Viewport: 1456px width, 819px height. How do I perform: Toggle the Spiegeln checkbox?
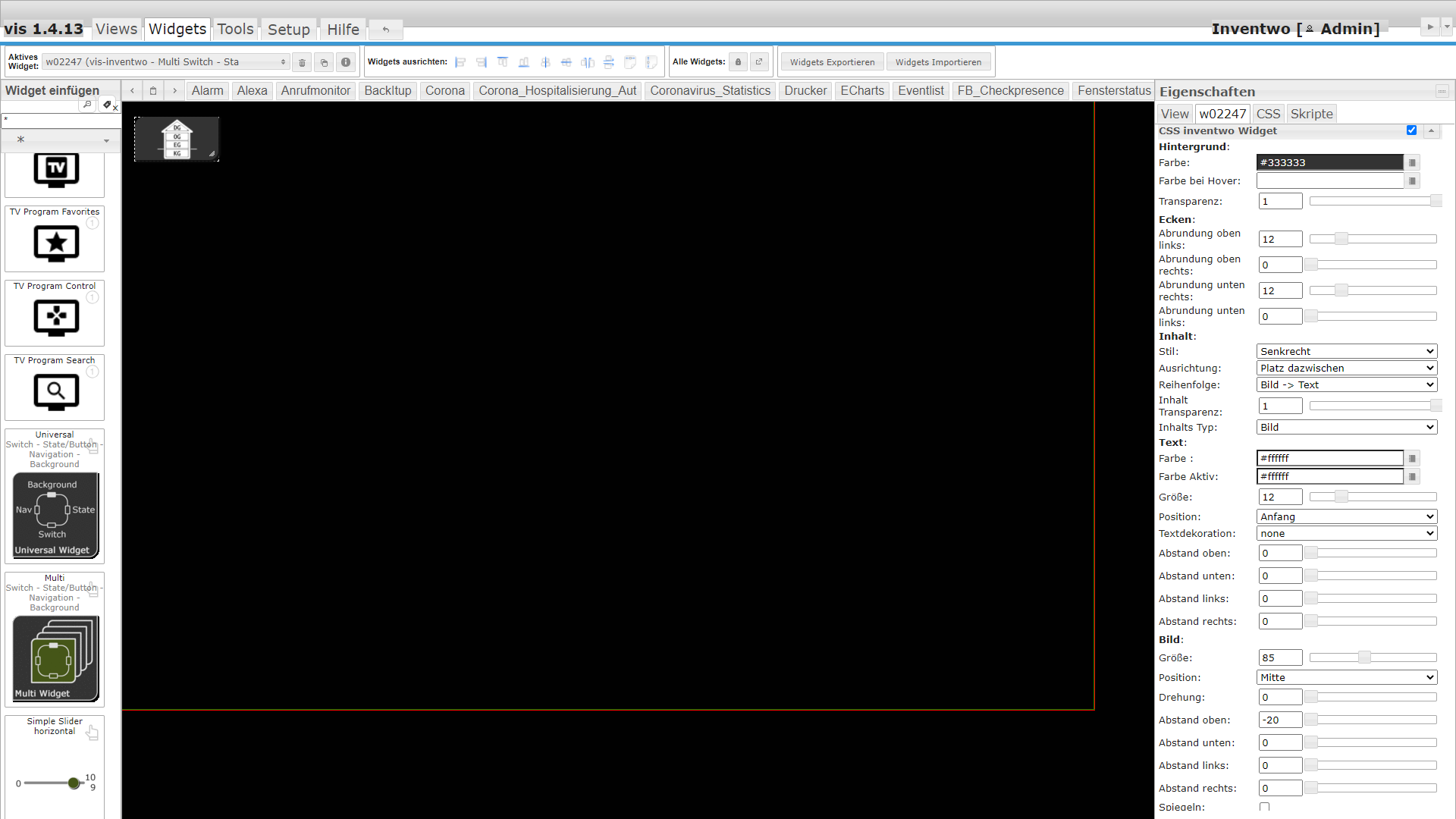point(1263,807)
